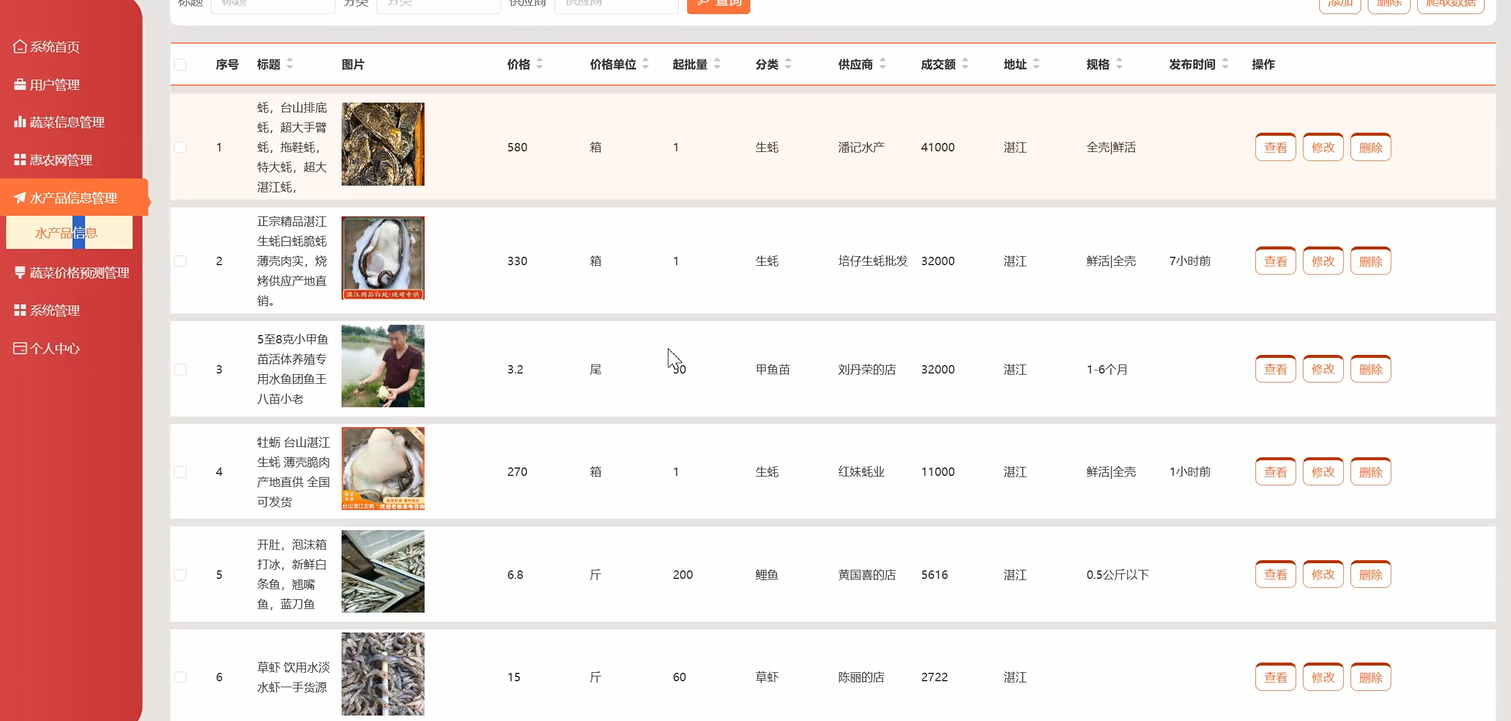Viewport: 1511px width, 721px height.
Task: Expand the 蔬菜价格预测管理 sidebar menu
Action: (x=71, y=273)
